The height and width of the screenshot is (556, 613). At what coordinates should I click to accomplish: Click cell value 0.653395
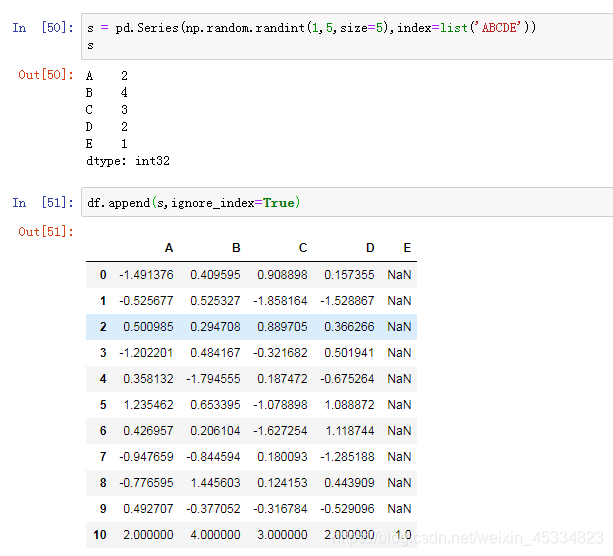coord(215,405)
